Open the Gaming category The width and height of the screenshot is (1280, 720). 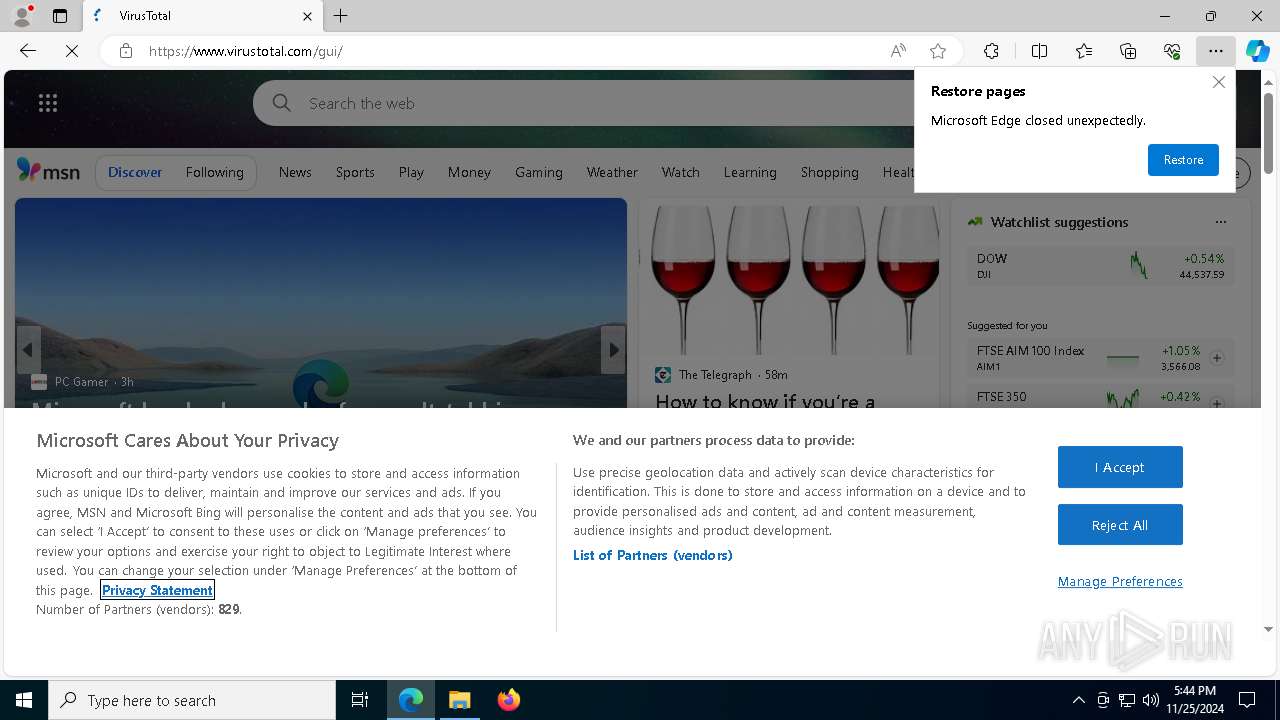tap(539, 172)
